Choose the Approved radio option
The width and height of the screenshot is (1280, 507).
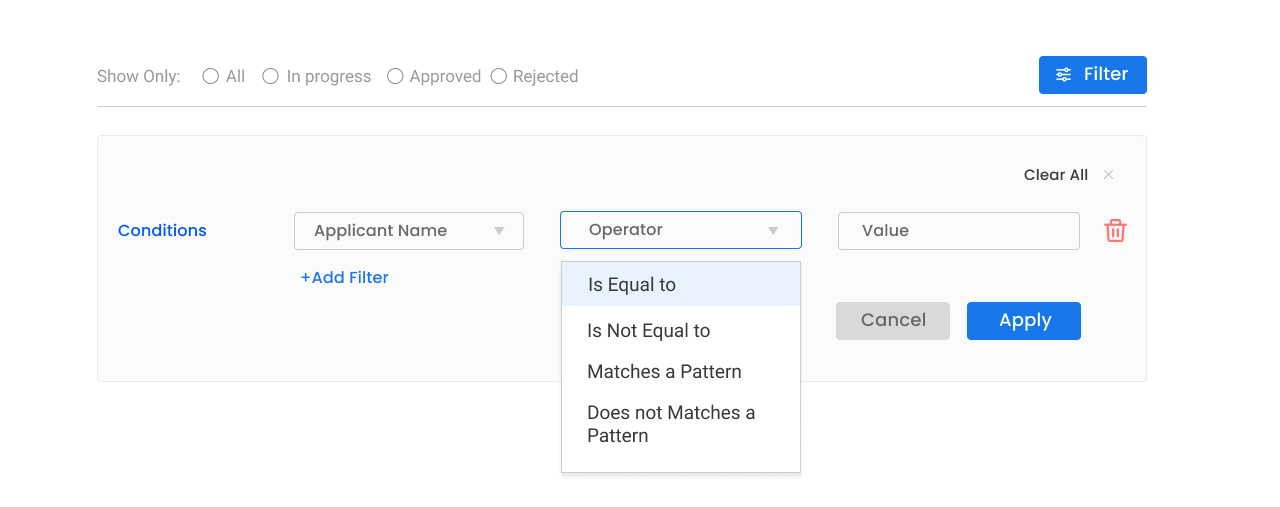(395, 76)
